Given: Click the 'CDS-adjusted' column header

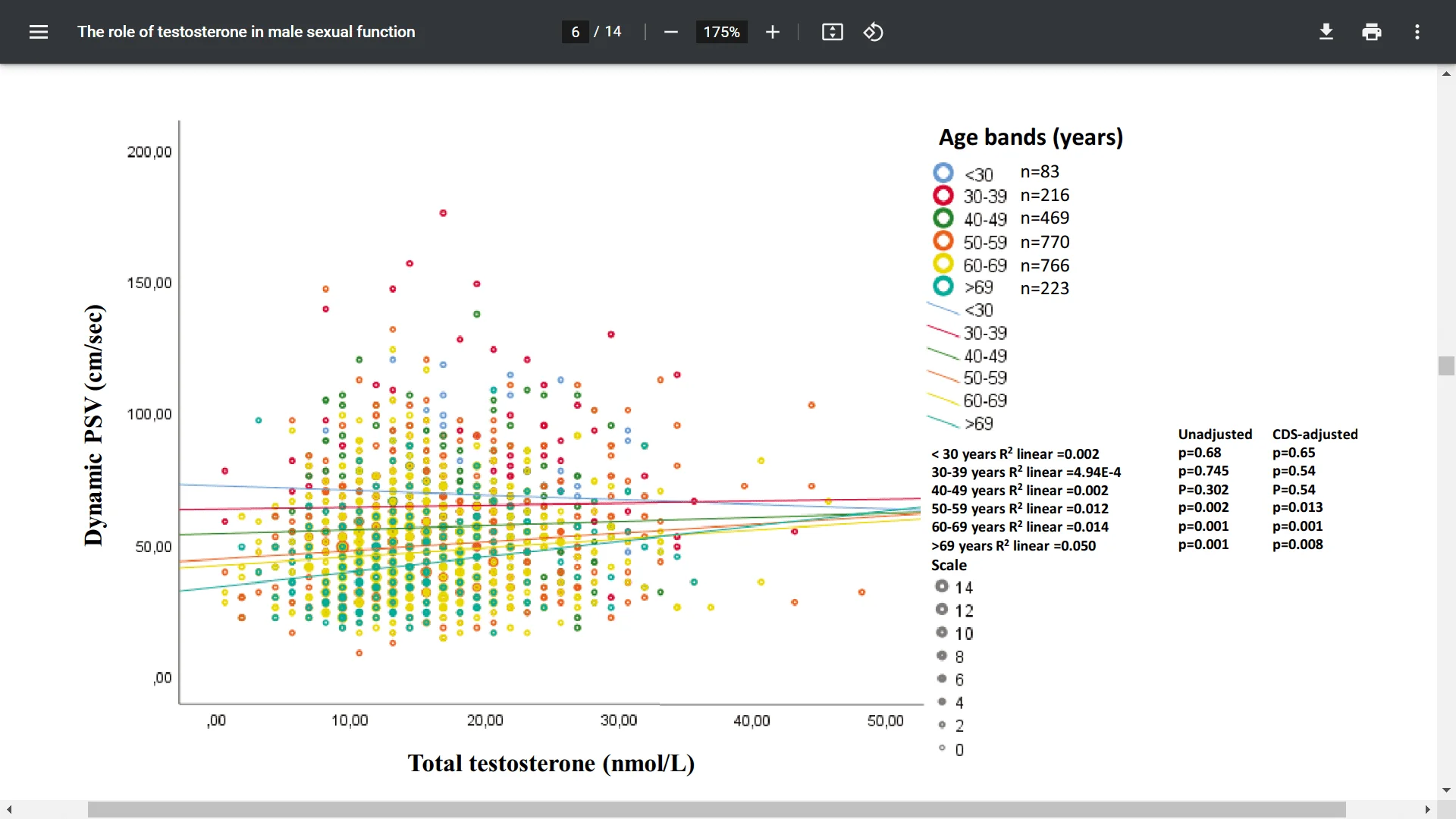Looking at the screenshot, I should click(x=1315, y=435).
